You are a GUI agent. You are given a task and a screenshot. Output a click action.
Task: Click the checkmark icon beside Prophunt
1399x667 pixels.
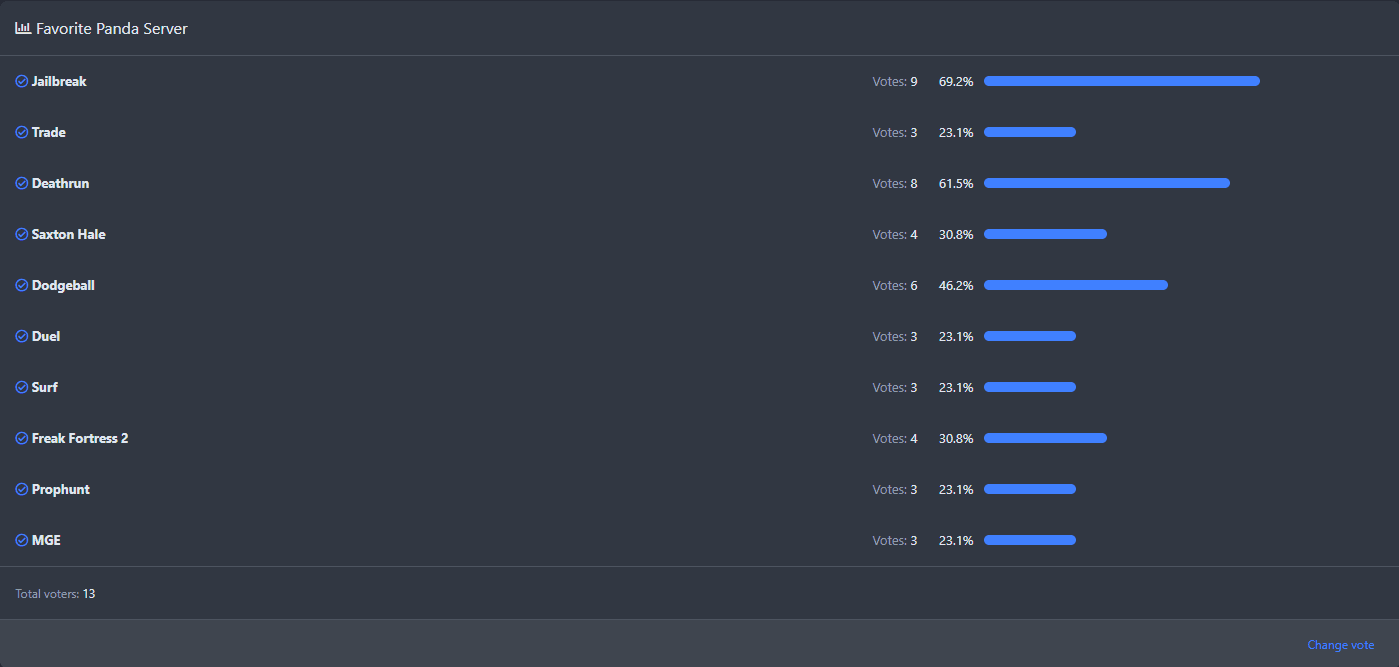tap(22, 489)
